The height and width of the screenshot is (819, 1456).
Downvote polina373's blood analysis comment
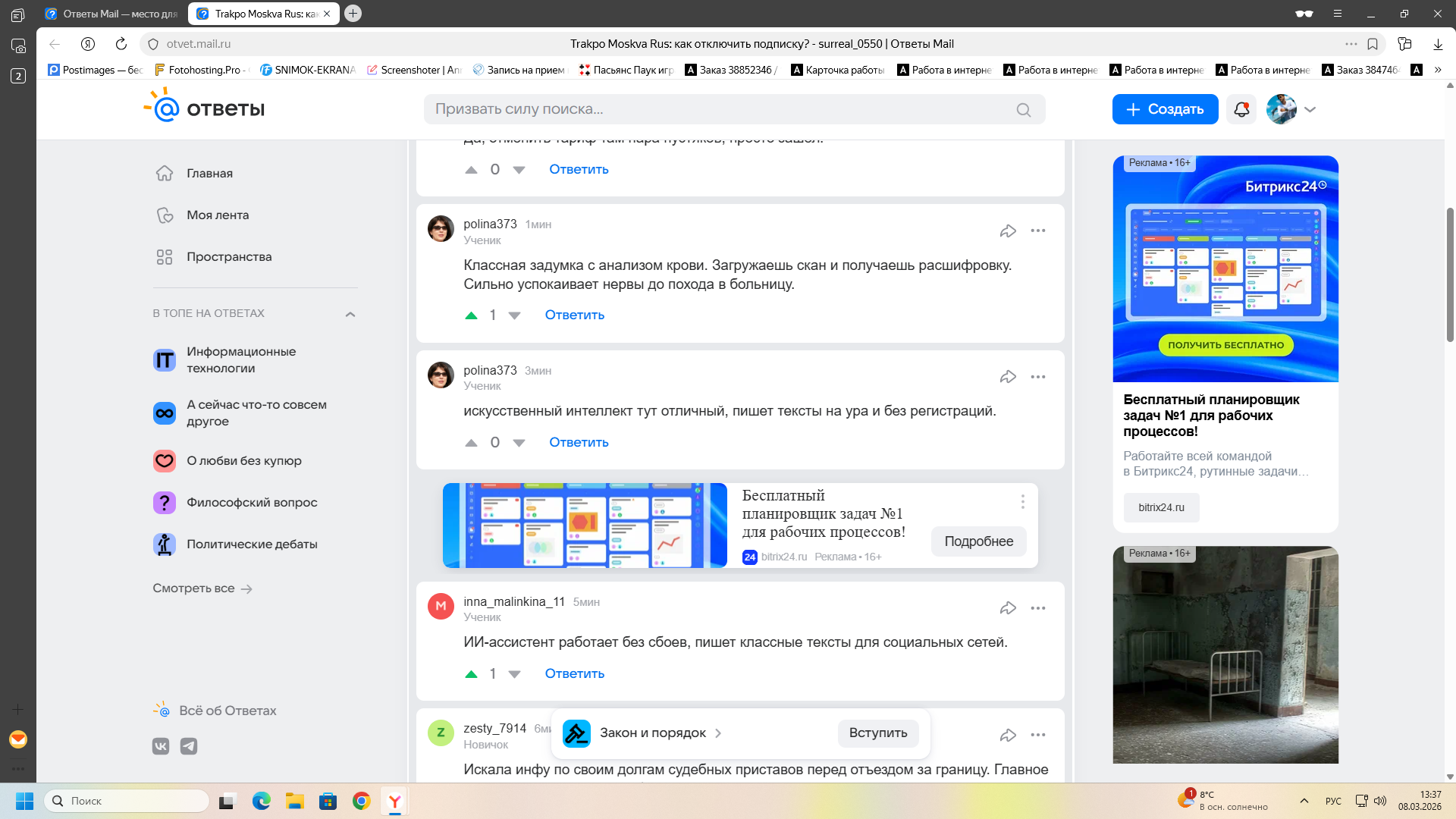(514, 315)
